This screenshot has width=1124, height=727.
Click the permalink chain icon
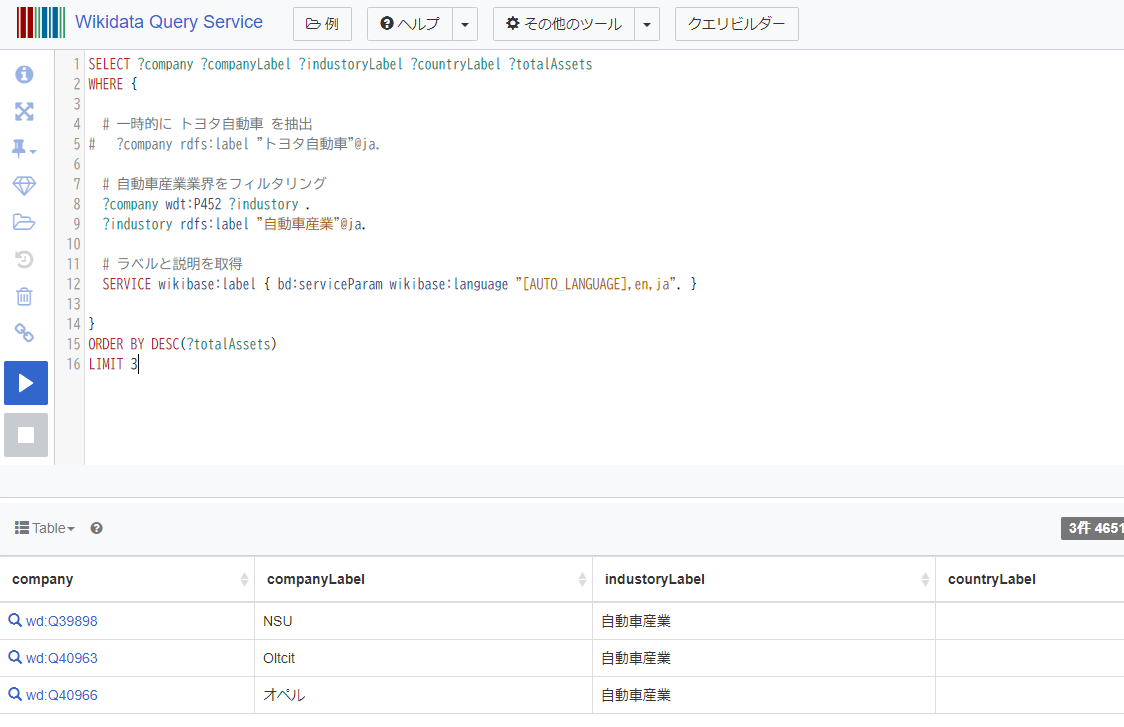[x=24, y=333]
